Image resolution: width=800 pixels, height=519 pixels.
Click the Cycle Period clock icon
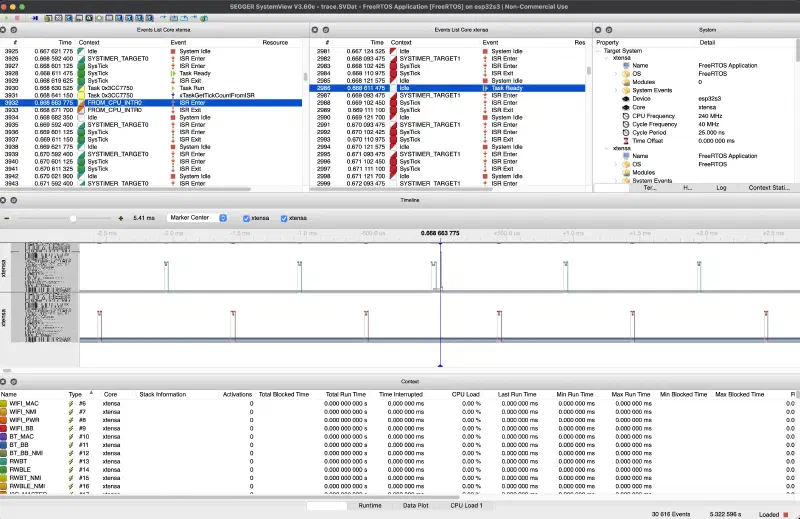tap(626, 132)
